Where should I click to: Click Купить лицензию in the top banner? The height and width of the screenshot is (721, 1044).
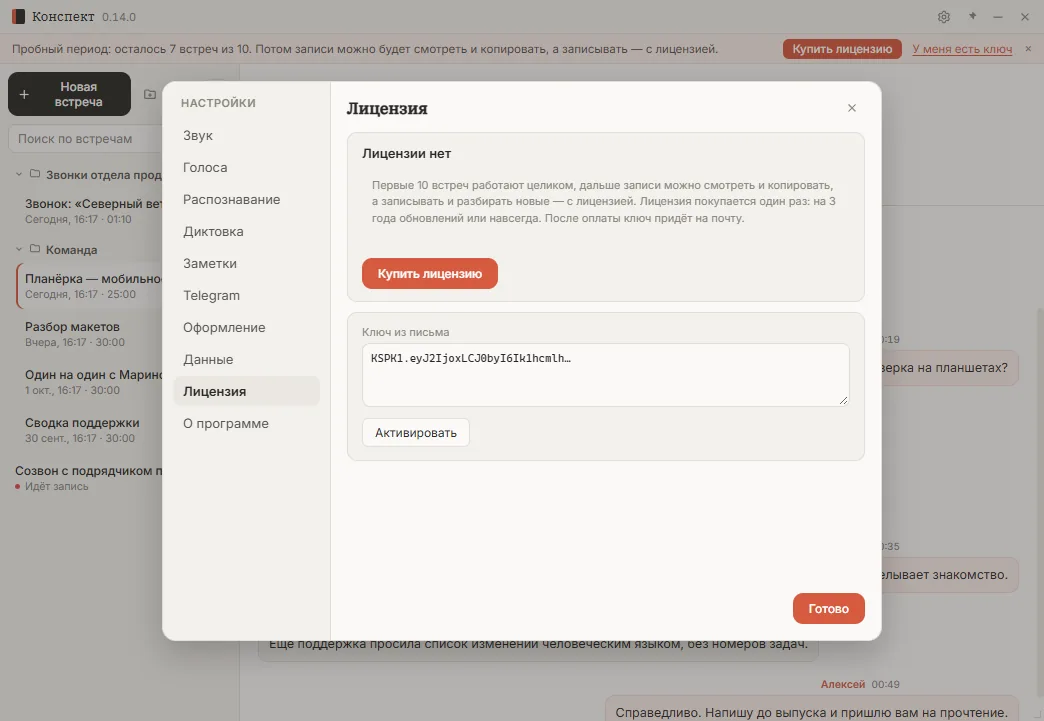point(842,49)
